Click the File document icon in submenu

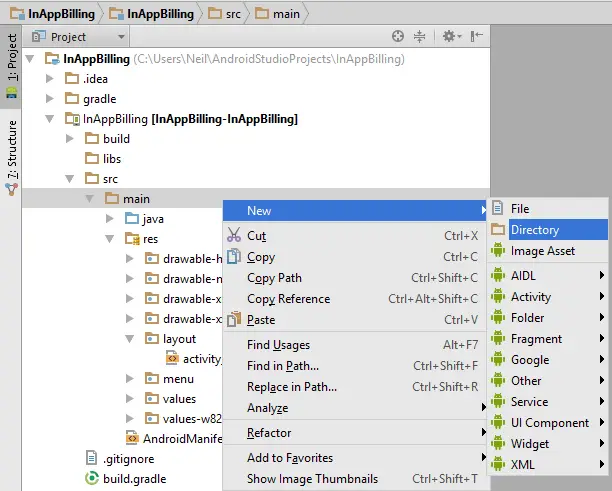point(497,208)
